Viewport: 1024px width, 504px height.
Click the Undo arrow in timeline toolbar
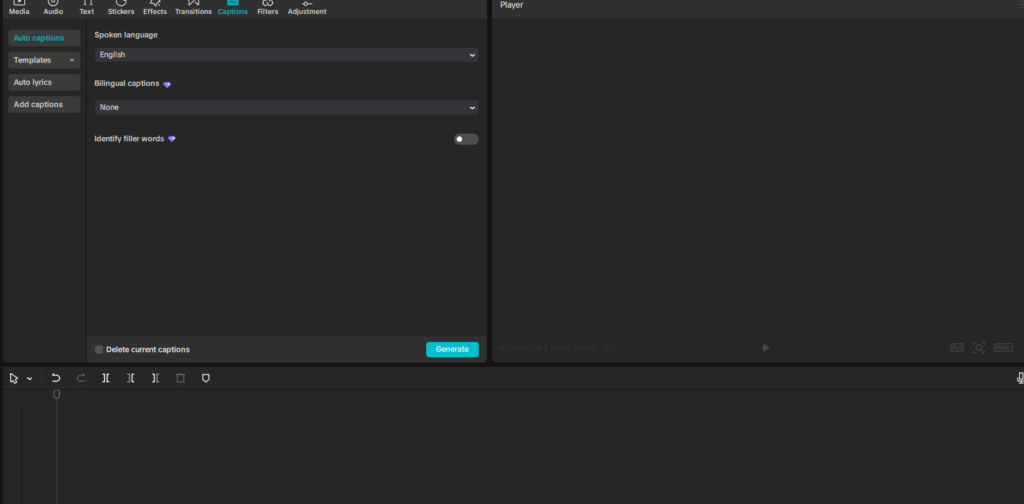pos(56,379)
